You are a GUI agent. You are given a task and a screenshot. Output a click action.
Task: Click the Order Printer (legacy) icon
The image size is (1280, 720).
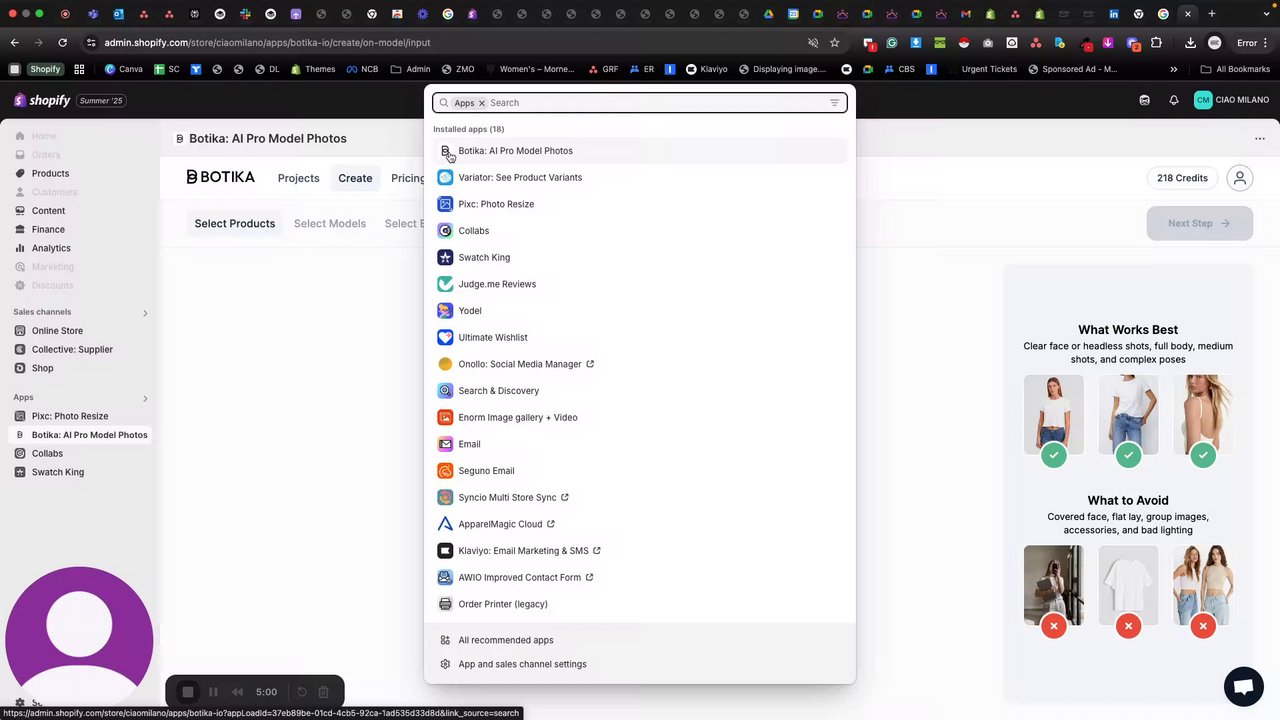(x=445, y=604)
